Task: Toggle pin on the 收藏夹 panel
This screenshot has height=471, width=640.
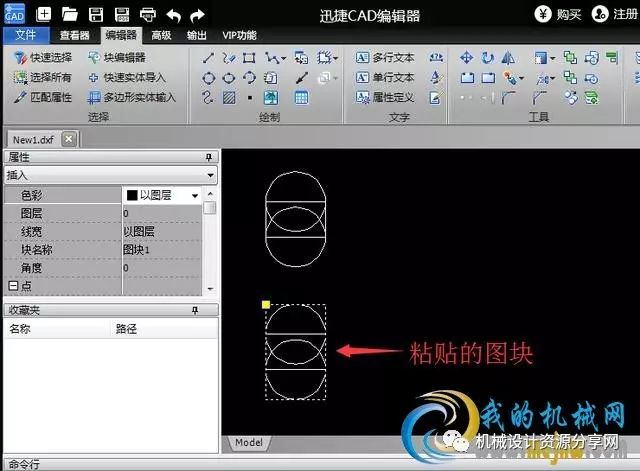Action: point(209,311)
